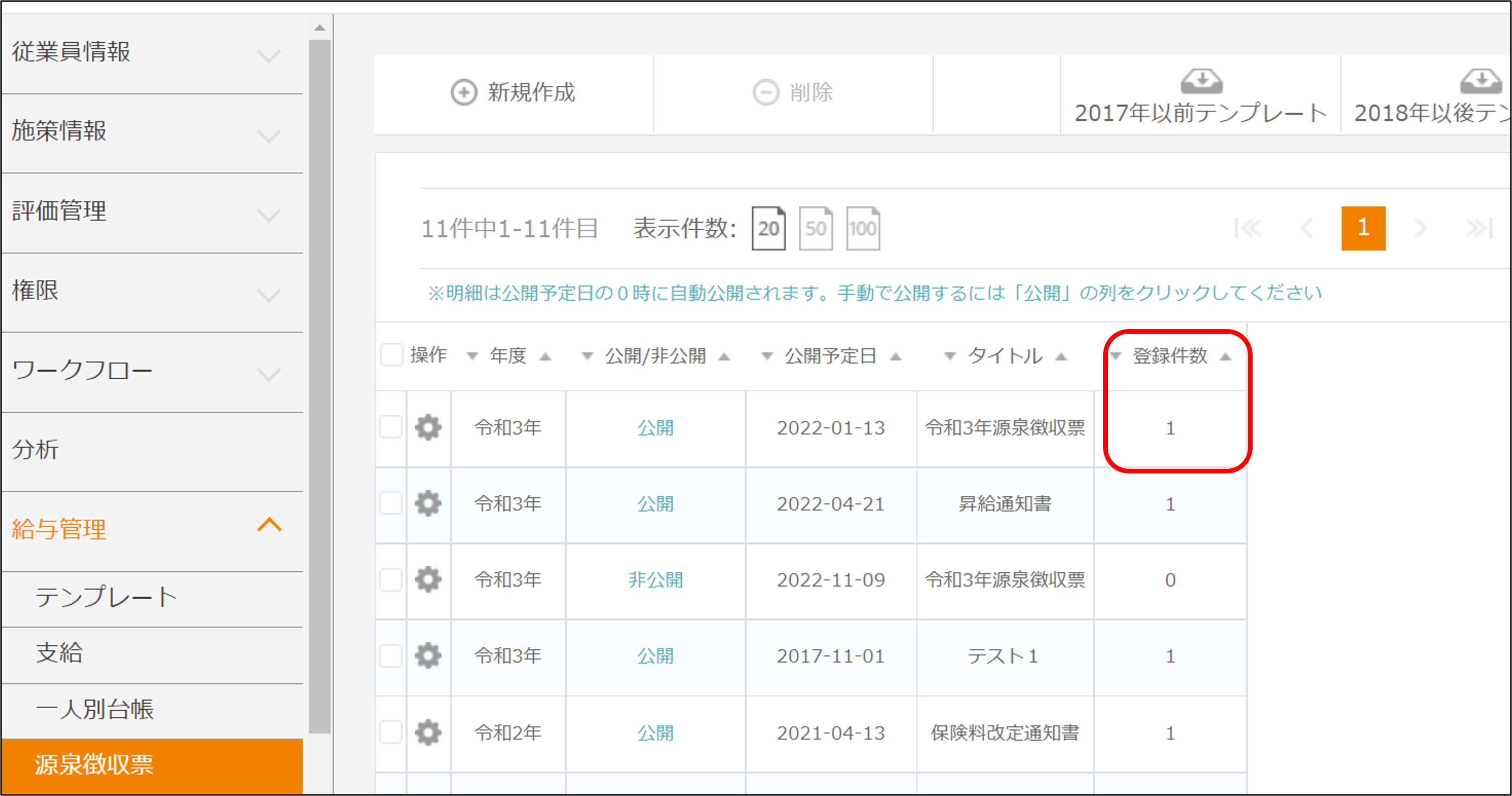The height and width of the screenshot is (796, 1512).
Task: Go to the next page arrow
Action: point(1420,228)
